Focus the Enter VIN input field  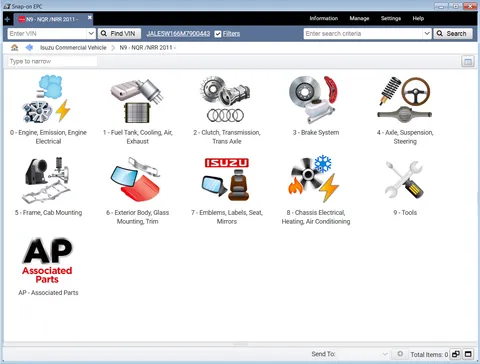pos(47,34)
